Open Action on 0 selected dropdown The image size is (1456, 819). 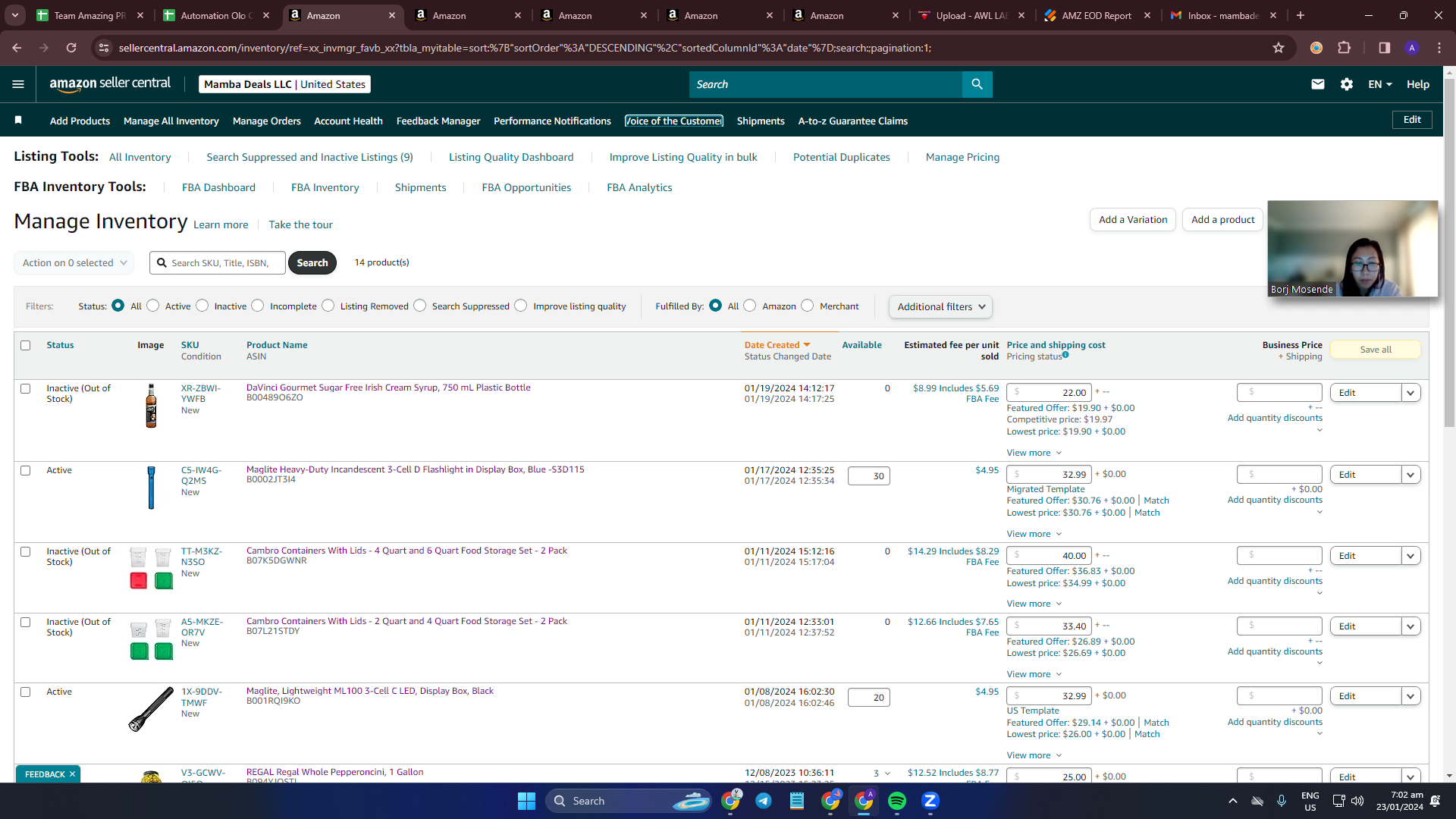pyautogui.click(x=74, y=263)
